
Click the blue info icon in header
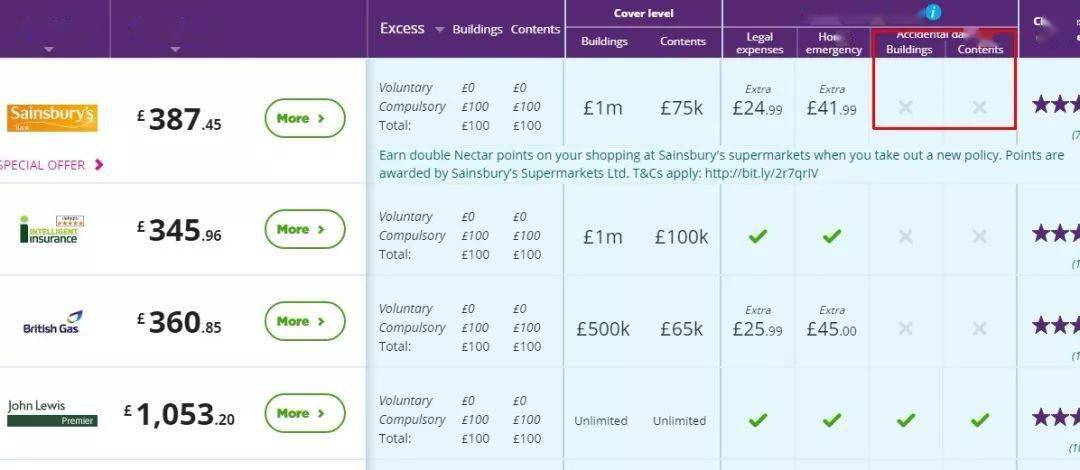coord(933,13)
